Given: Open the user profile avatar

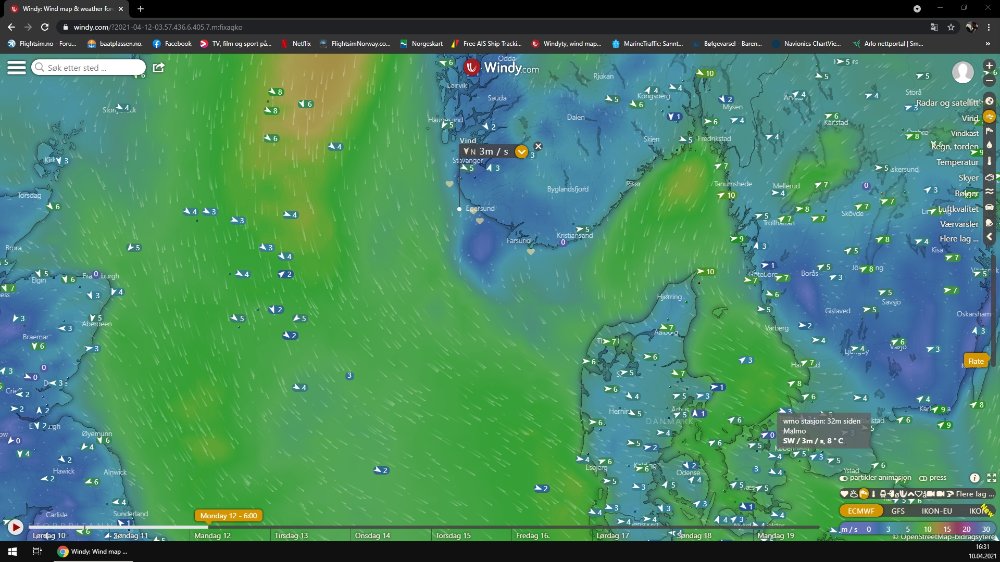Looking at the screenshot, I should pos(962,72).
